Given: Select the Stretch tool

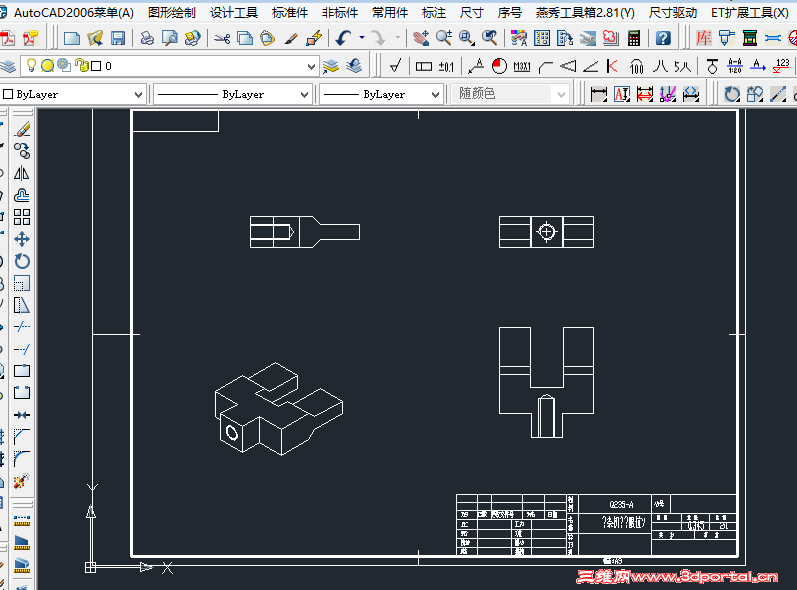Looking at the screenshot, I should tap(22, 305).
